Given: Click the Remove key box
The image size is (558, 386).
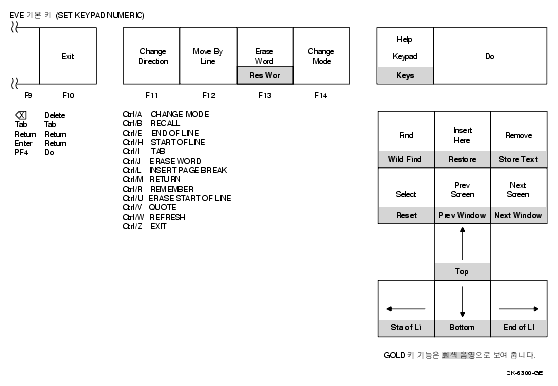Looking at the screenshot, I should pyautogui.click(x=519, y=139).
